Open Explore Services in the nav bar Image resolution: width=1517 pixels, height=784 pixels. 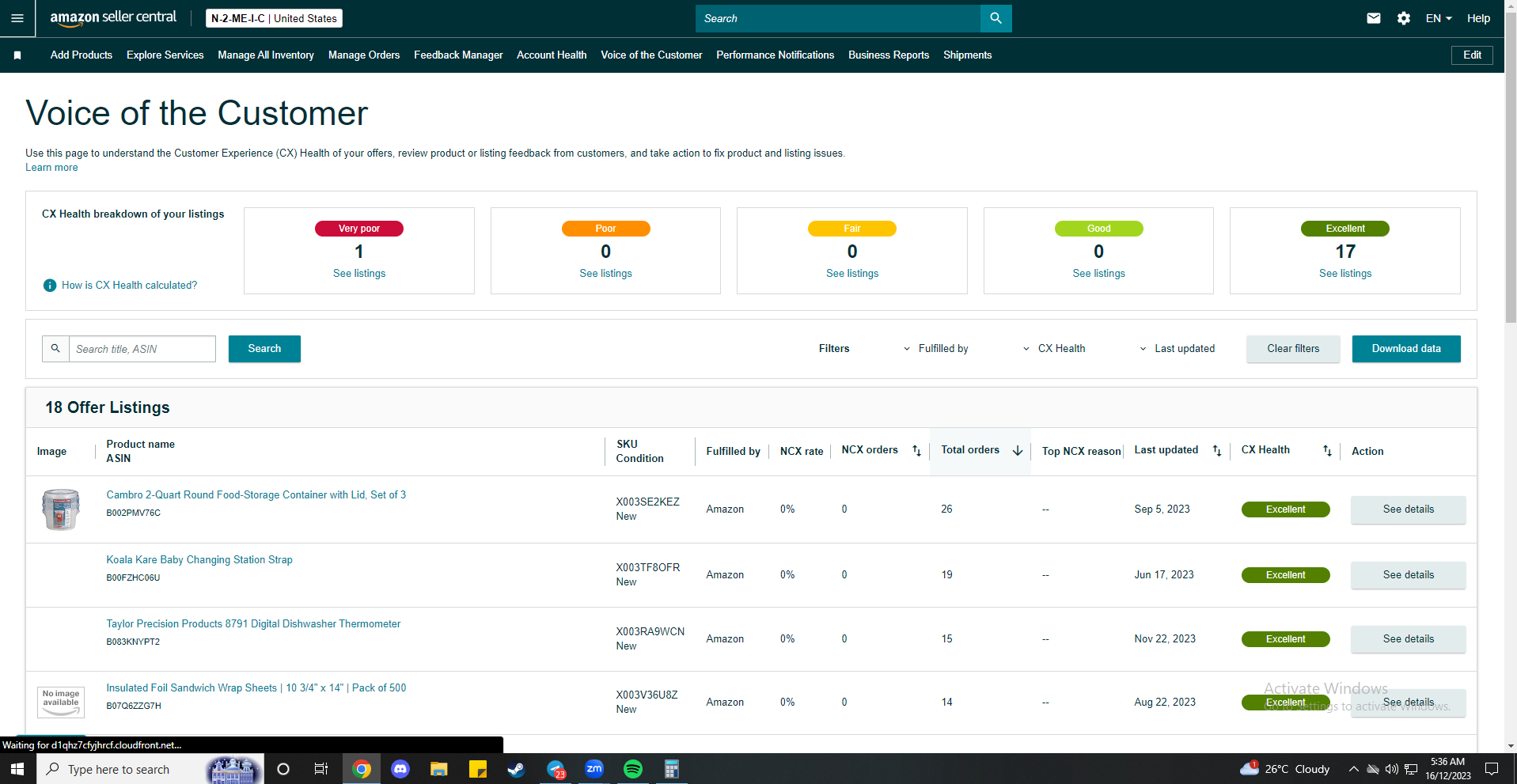pos(165,55)
